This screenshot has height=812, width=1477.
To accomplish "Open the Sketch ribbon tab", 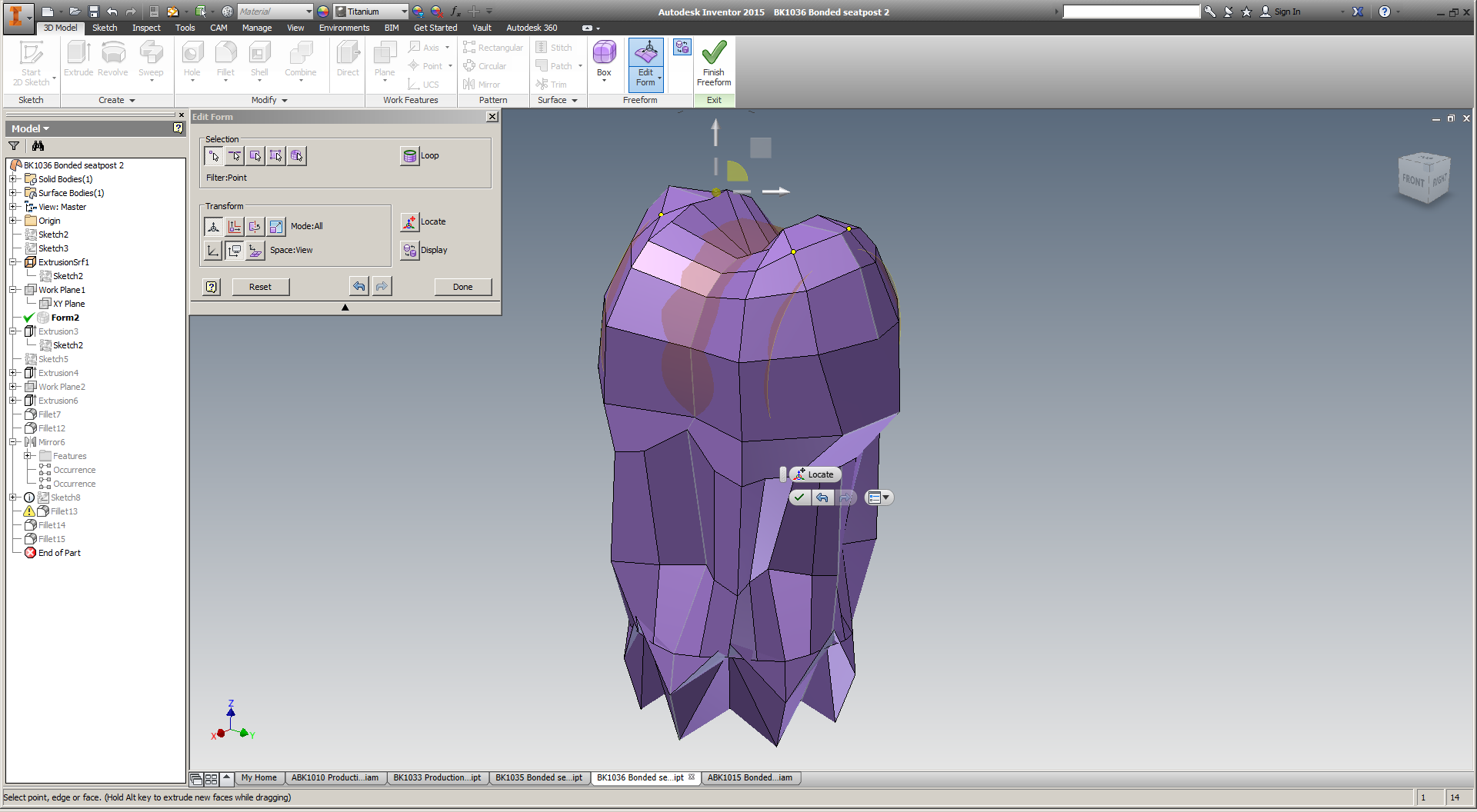I will (x=105, y=28).
